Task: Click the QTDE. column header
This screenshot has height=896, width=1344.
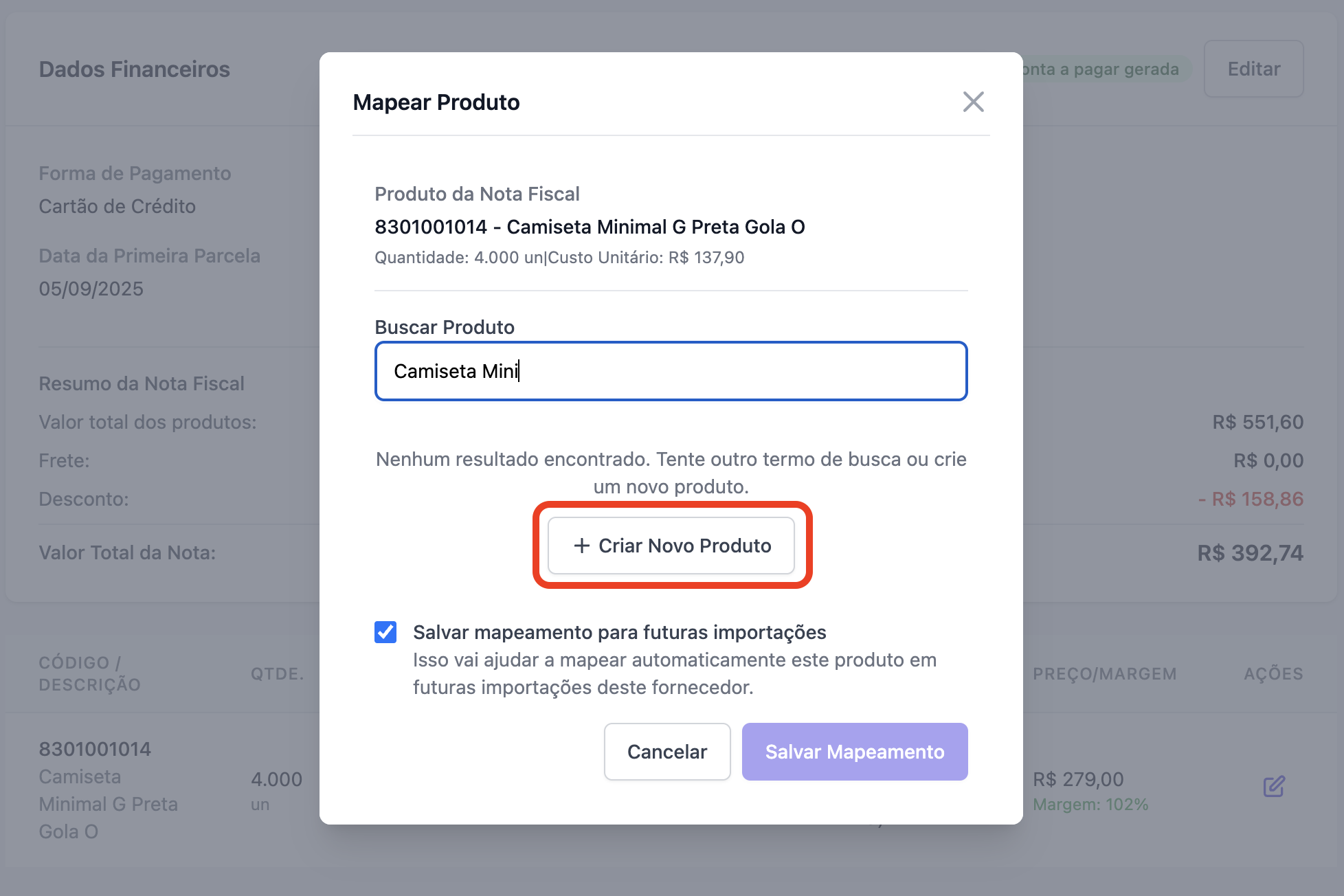Action: click(277, 674)
